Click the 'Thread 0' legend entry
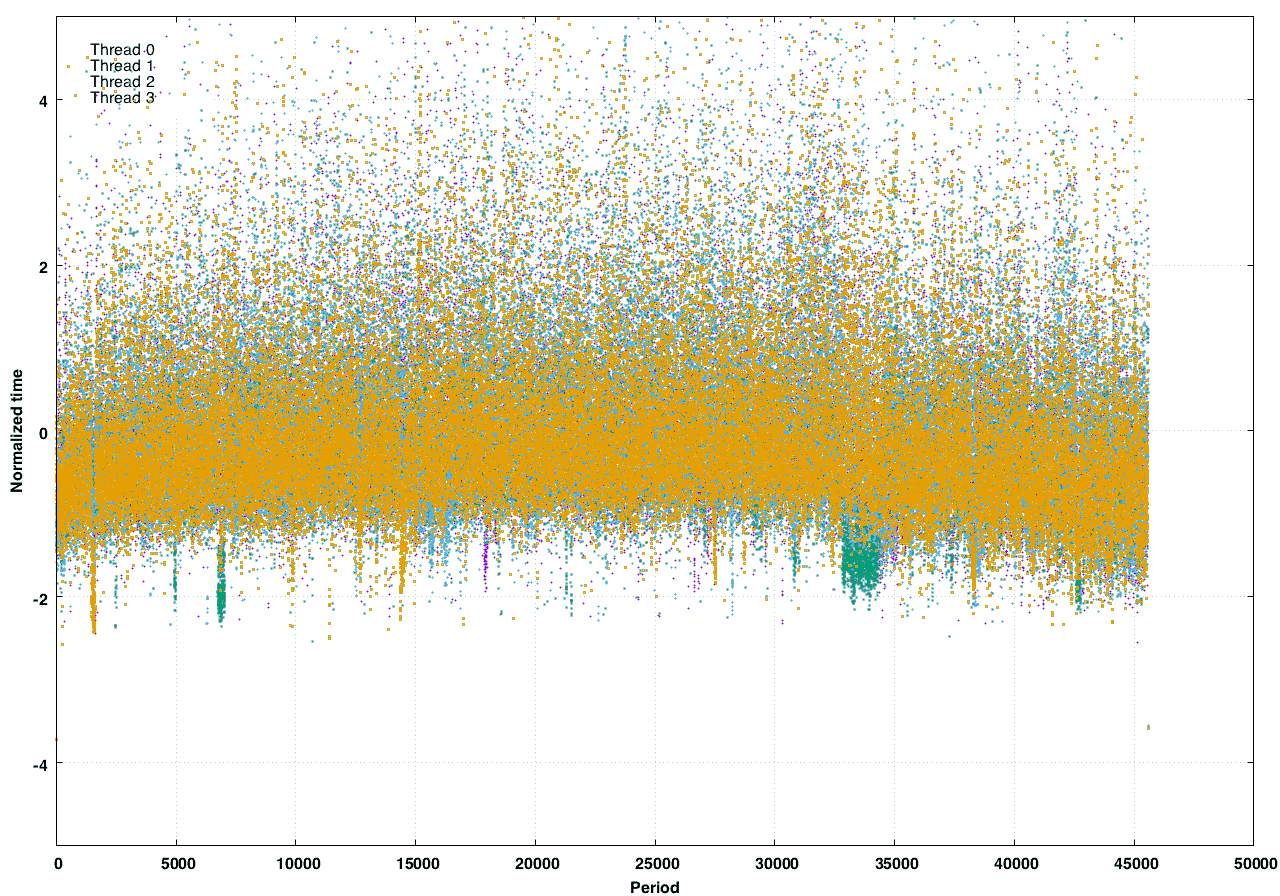 (x=122, y=49)
